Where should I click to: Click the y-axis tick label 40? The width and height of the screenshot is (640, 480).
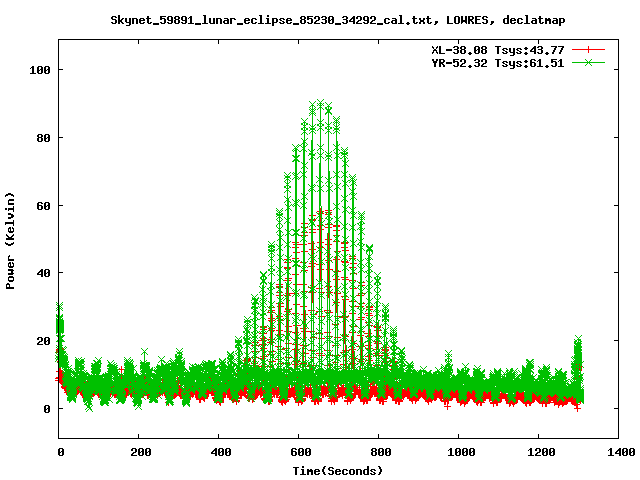click(43, 273)
